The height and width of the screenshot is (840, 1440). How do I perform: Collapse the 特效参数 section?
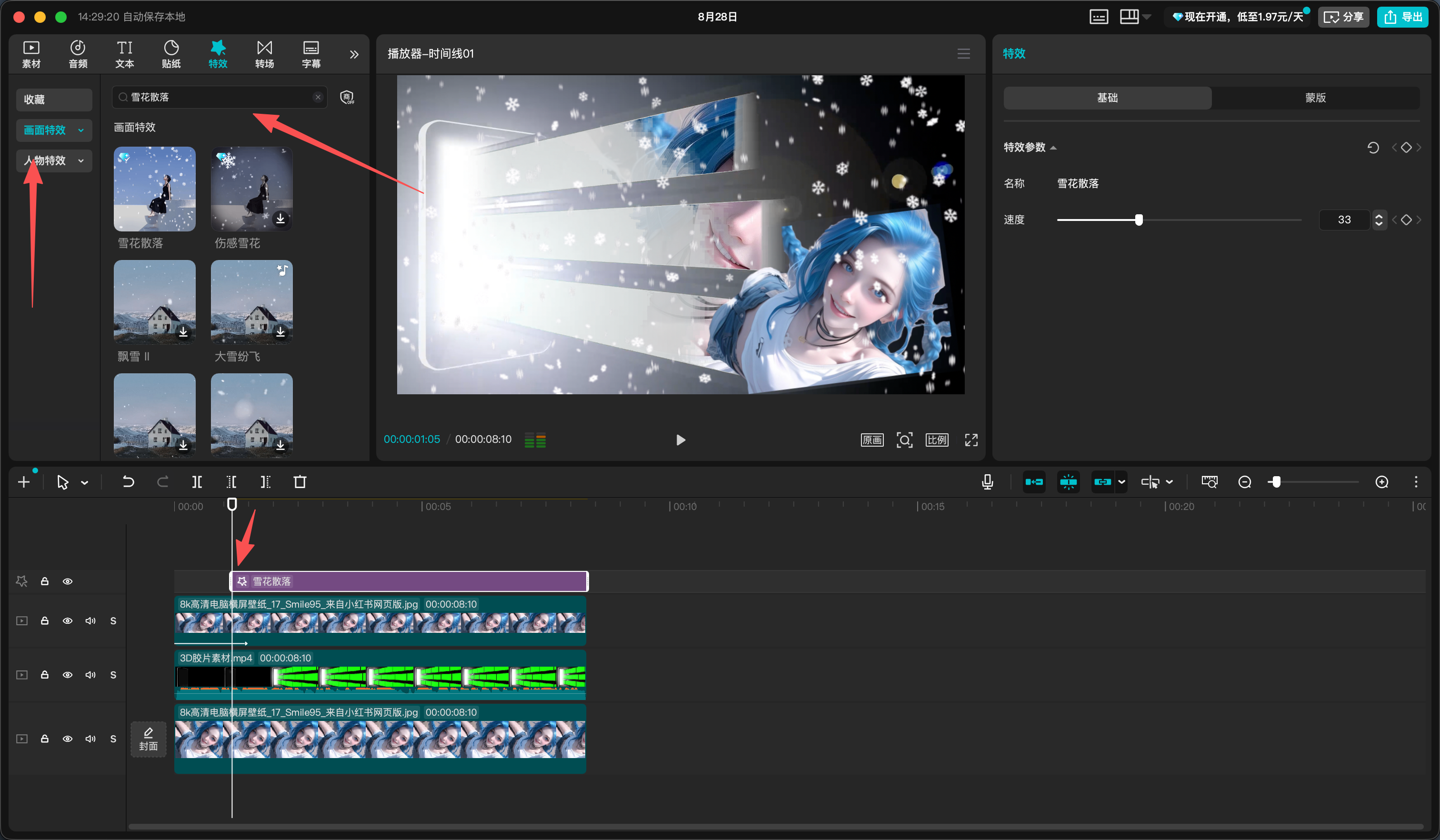[1053, 148]
